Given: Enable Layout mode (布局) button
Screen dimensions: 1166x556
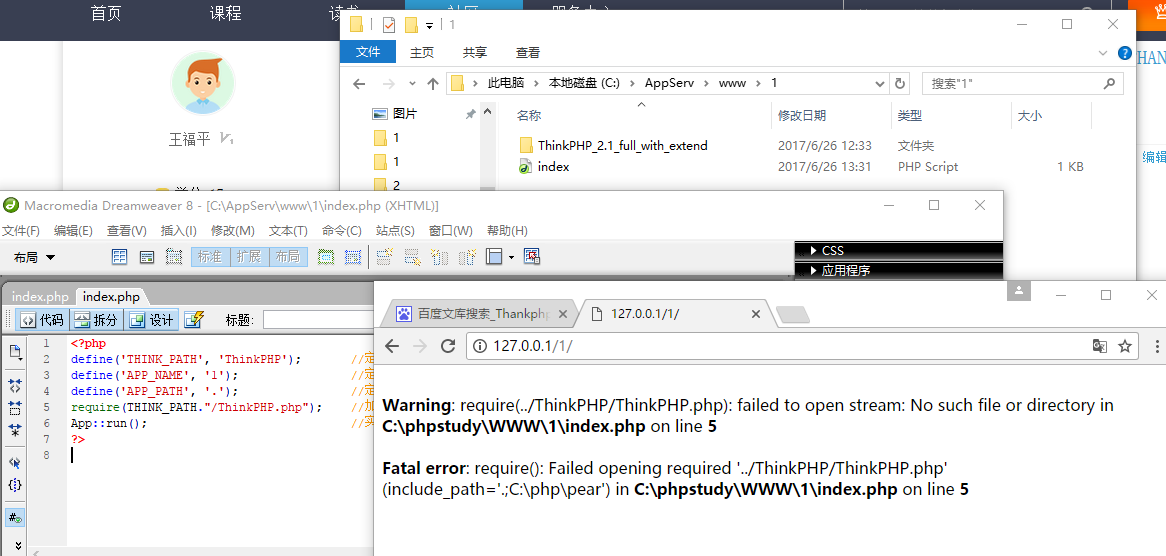Looking at the screenshot, I should pos(288,257).
